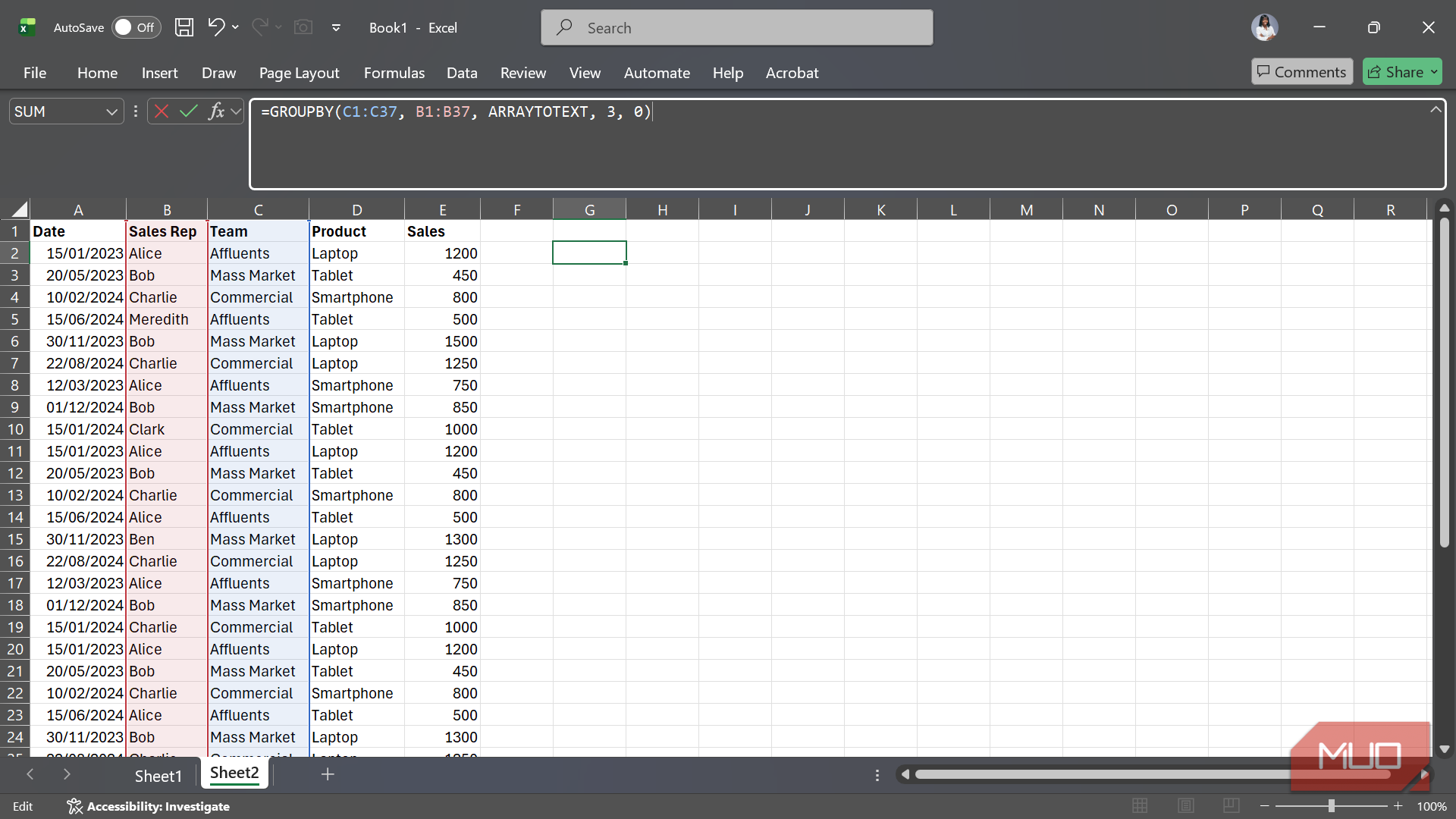Cancel the formula entry with X icon
Image resolution: width=1456 pixels, height=819 pixels.
click(x=161, y=111)
